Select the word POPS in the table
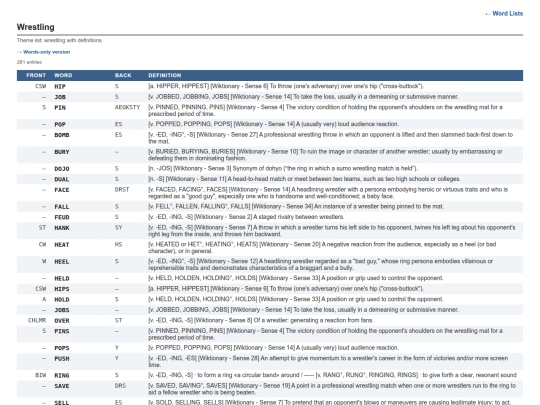This screenshot has width=540, height=405. click(x=62, y=348)
